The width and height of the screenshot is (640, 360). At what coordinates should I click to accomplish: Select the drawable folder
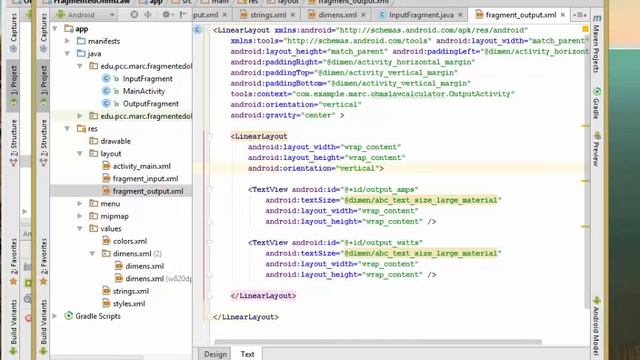[116, 141]
